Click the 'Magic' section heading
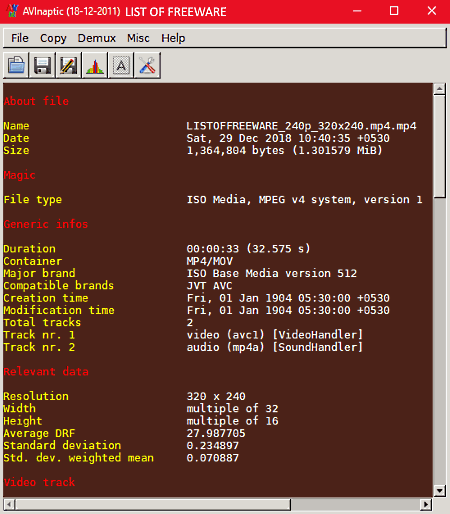 pyautogui.click(x=20, y=175)
